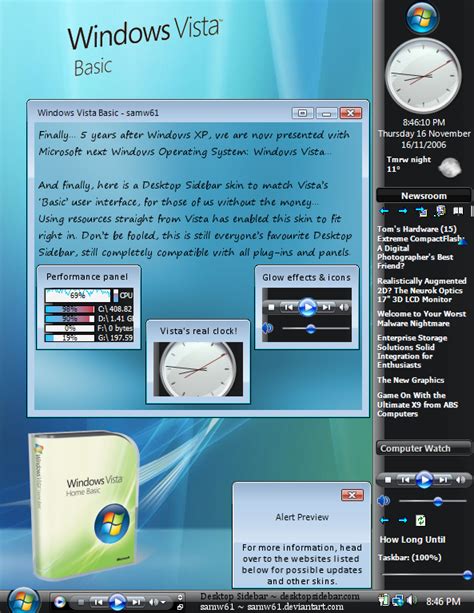Viewport: 474px width, 613px height.
Task: Click the analog clock in the sidebar
Action: click(423, 75)
